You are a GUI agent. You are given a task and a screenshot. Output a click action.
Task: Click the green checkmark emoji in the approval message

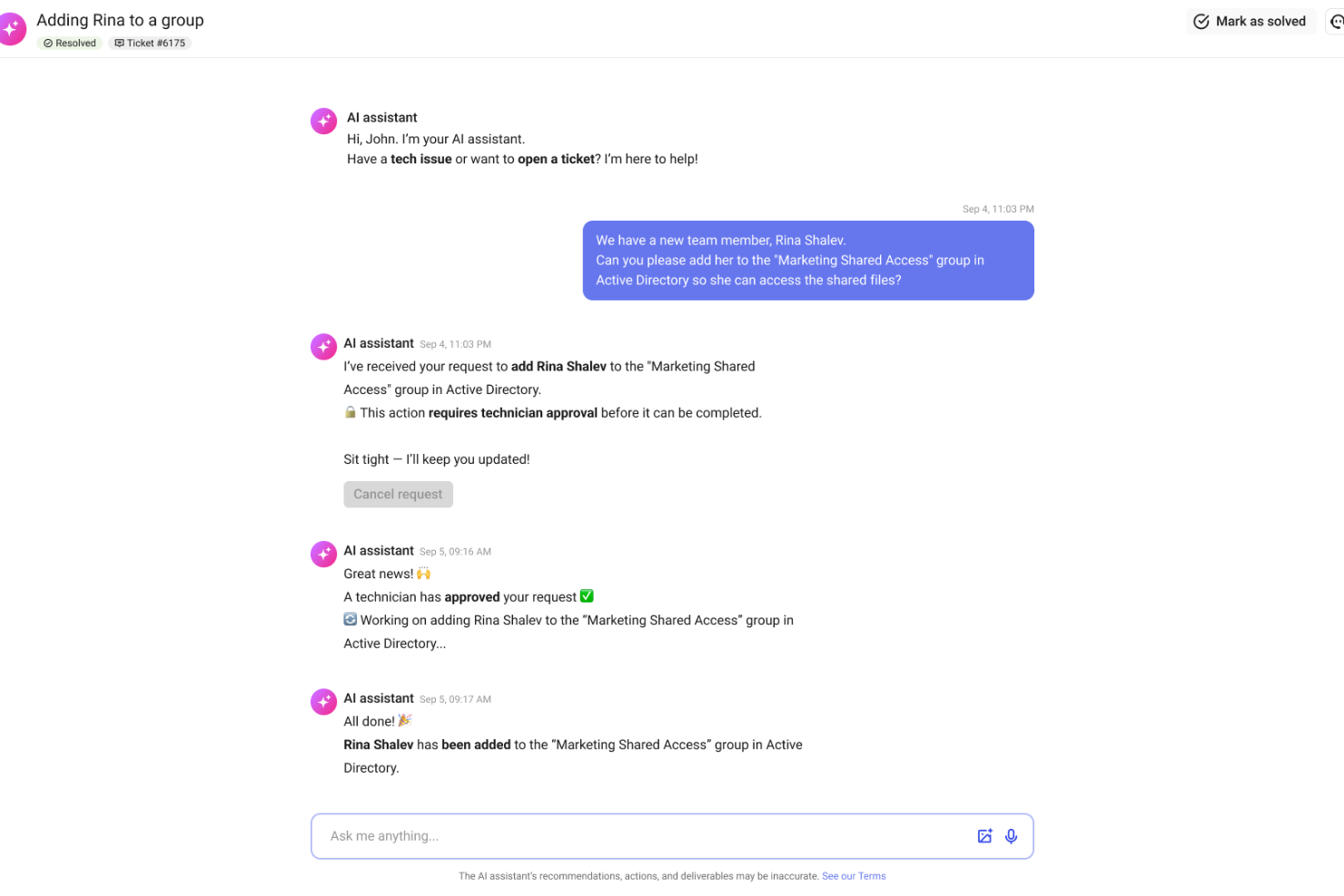tap(587, 596)
